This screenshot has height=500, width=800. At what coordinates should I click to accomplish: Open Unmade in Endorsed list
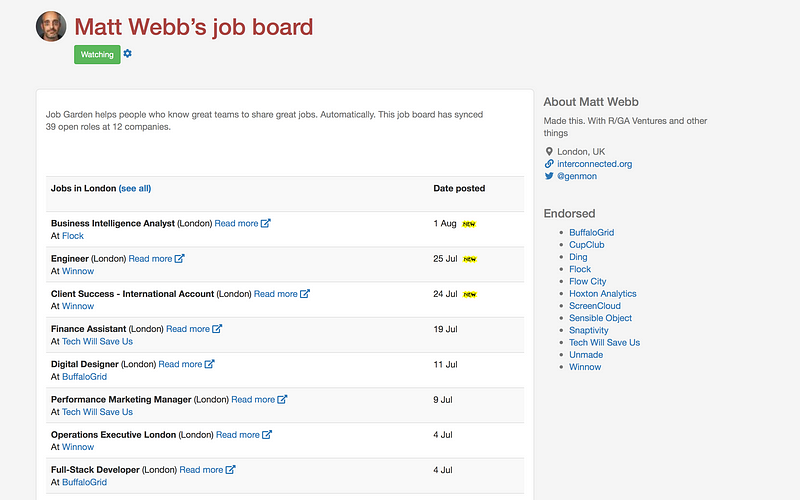[586, 355]
